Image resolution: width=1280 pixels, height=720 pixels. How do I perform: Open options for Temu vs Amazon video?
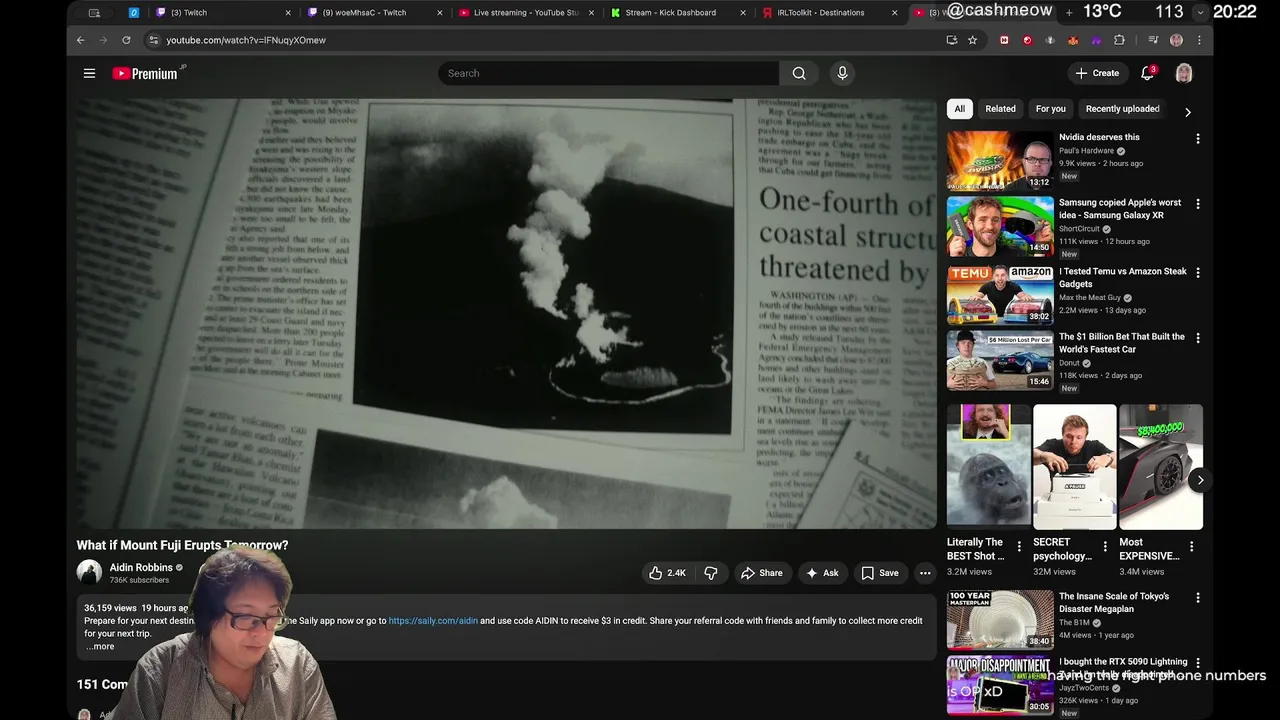point(1197,273)
